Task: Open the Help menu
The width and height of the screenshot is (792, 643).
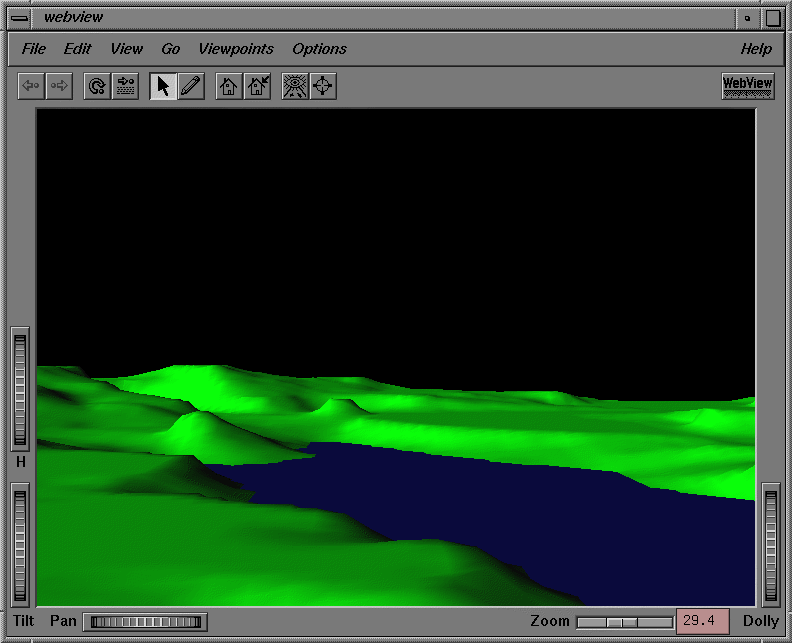Action: (x=756, y=49)
